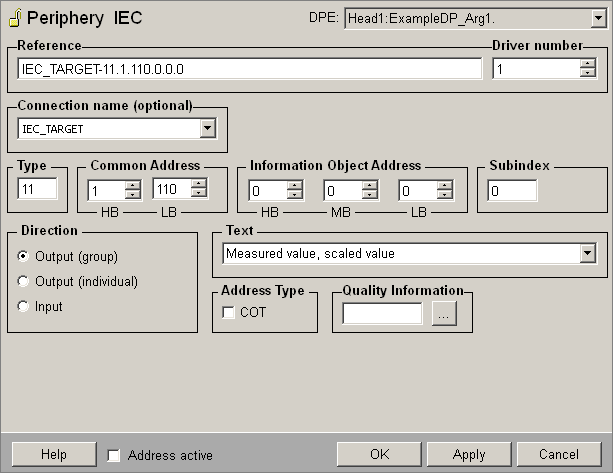
Task: Open the Text type dropdown
Action: point(587,253)
